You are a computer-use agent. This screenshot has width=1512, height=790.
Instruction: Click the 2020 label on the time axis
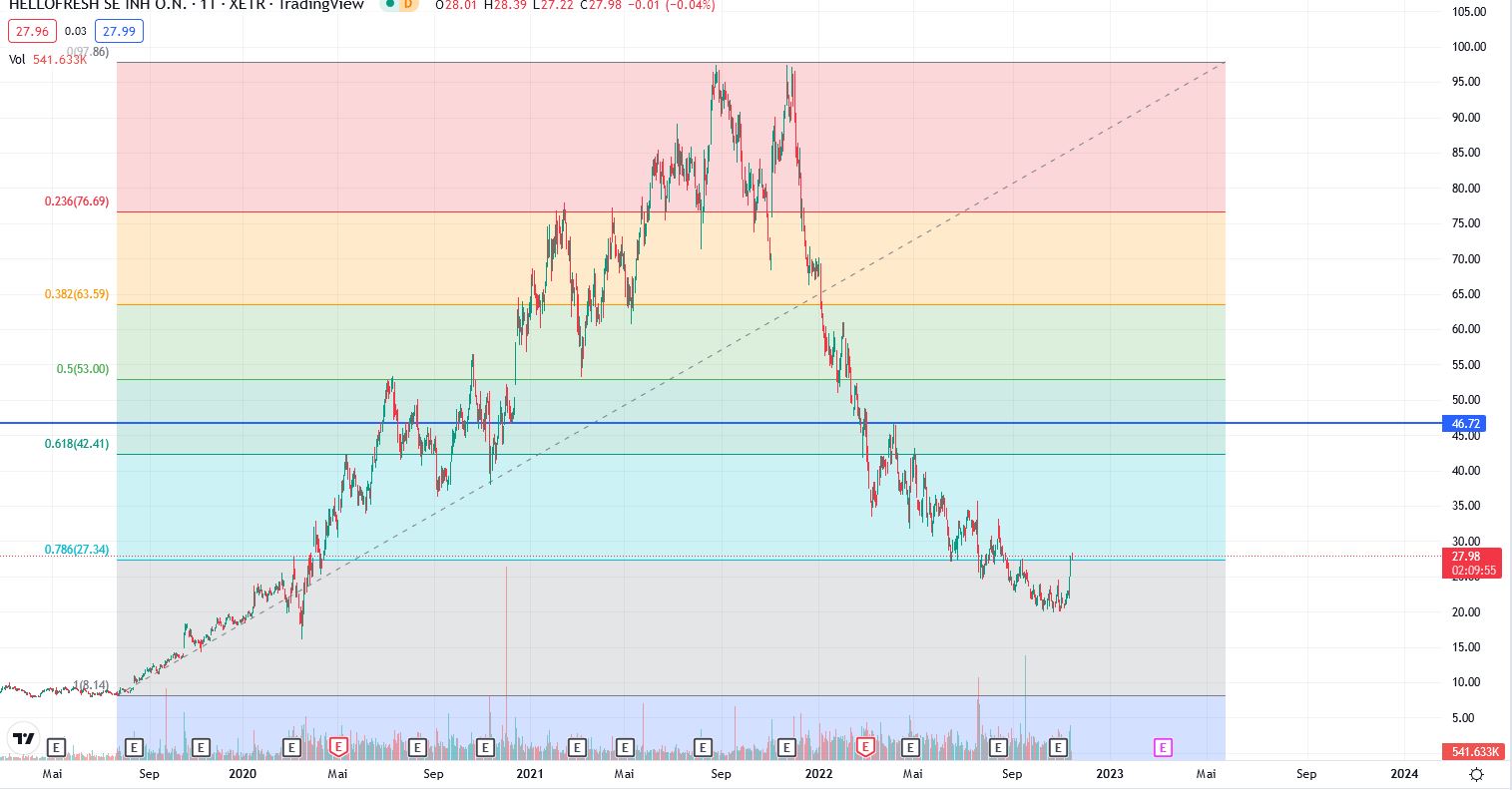click(x=243, y=773)
